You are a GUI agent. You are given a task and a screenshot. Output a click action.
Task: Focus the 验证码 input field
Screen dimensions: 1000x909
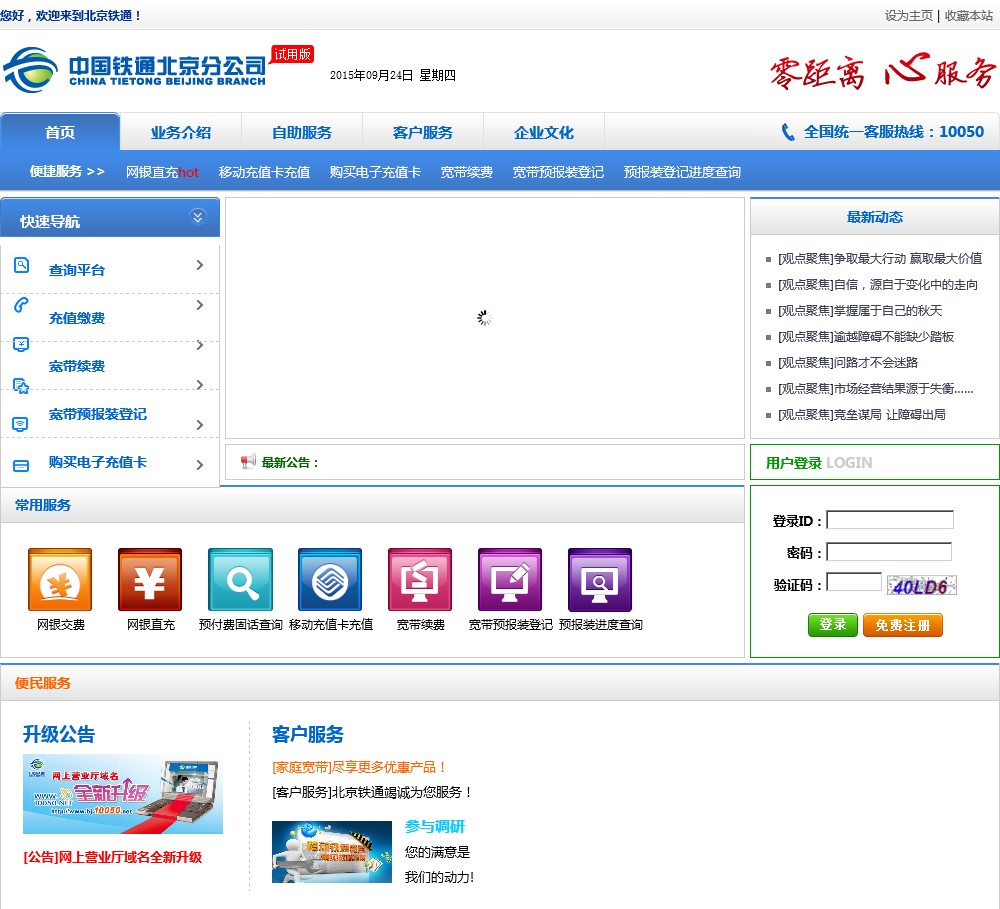[x=854, y=582]
